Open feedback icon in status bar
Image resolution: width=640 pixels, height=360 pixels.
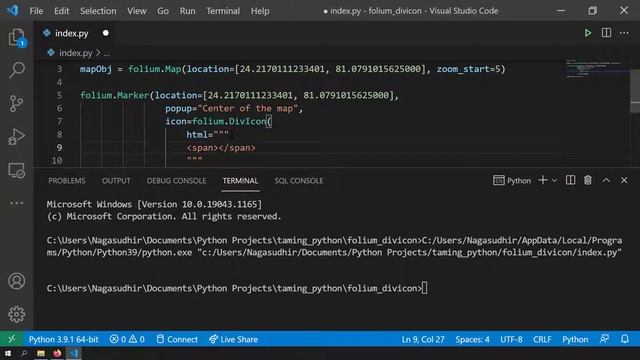click(x=604, y=339)
